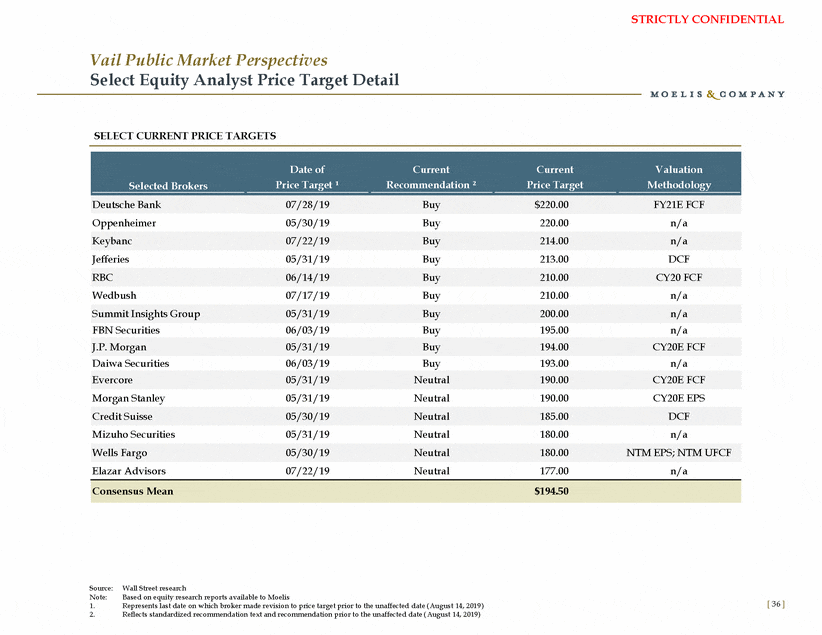Viewport: 822px width, 635px height.
Task: Select the FY21E FCF methodology cell
Action: pyautogui.click(x=679, y=205)
